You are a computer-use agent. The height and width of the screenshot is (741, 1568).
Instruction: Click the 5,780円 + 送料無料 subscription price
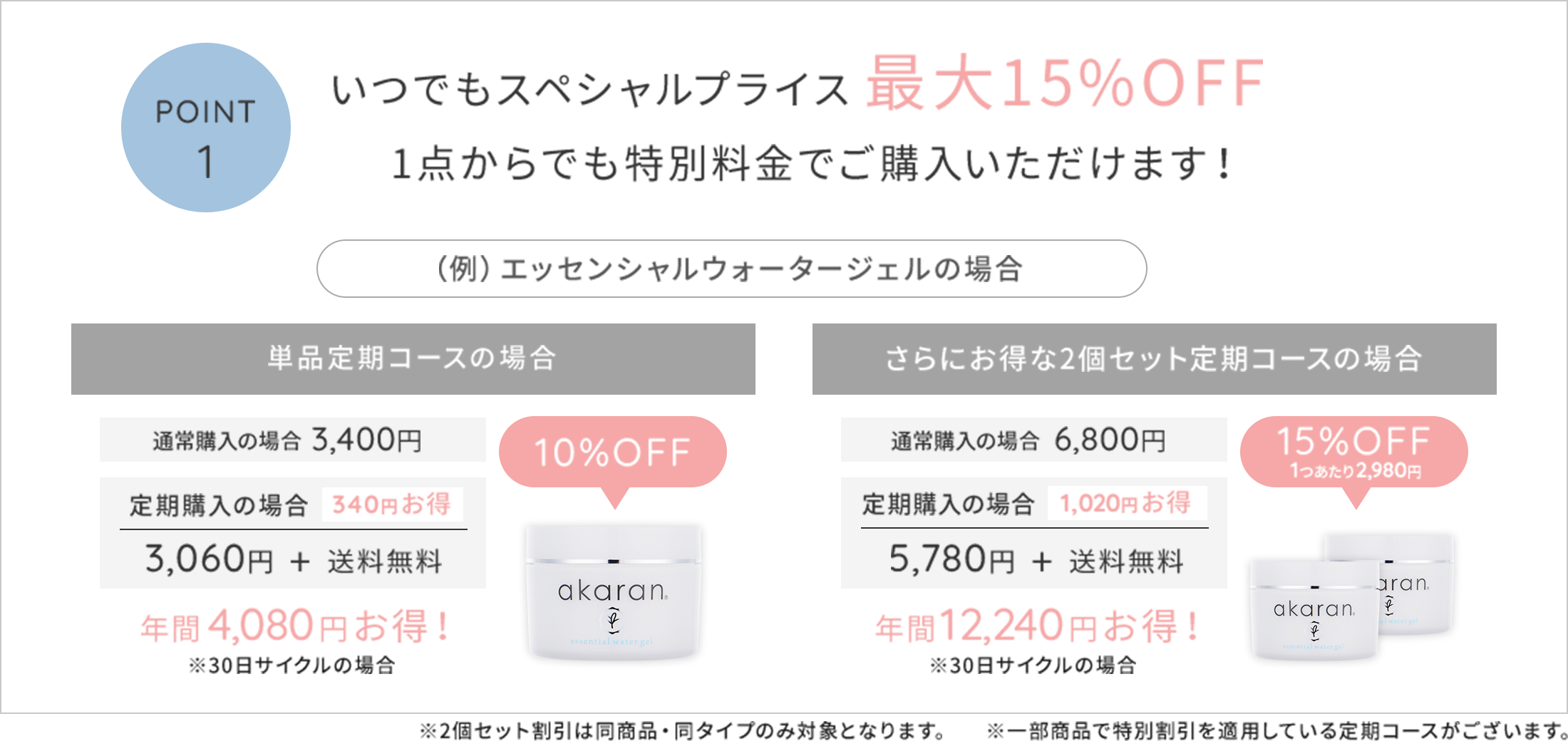click(x=1034, y=560)
